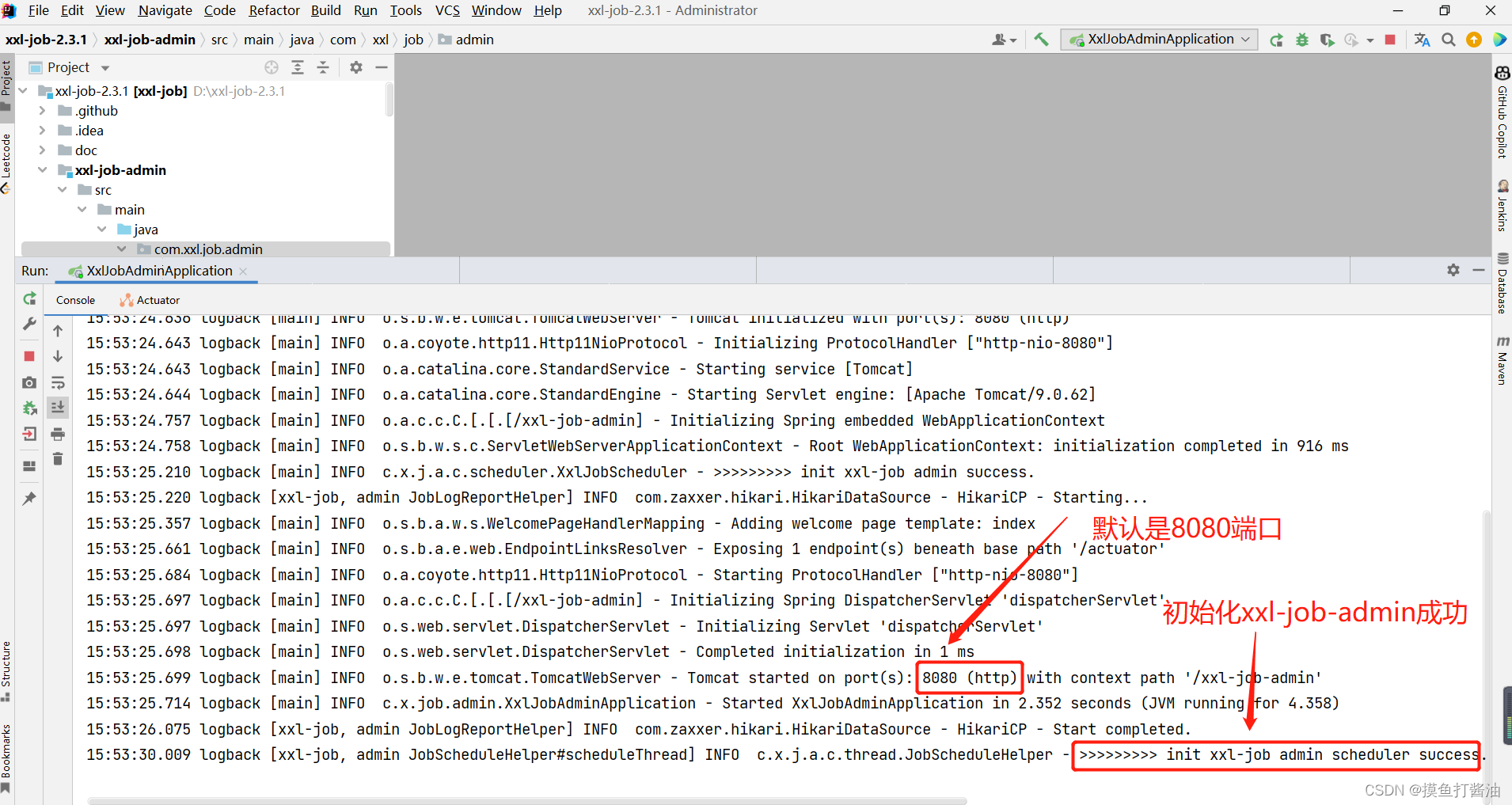
Task: Click the camera dump threads icon
Action: point(29,382)
